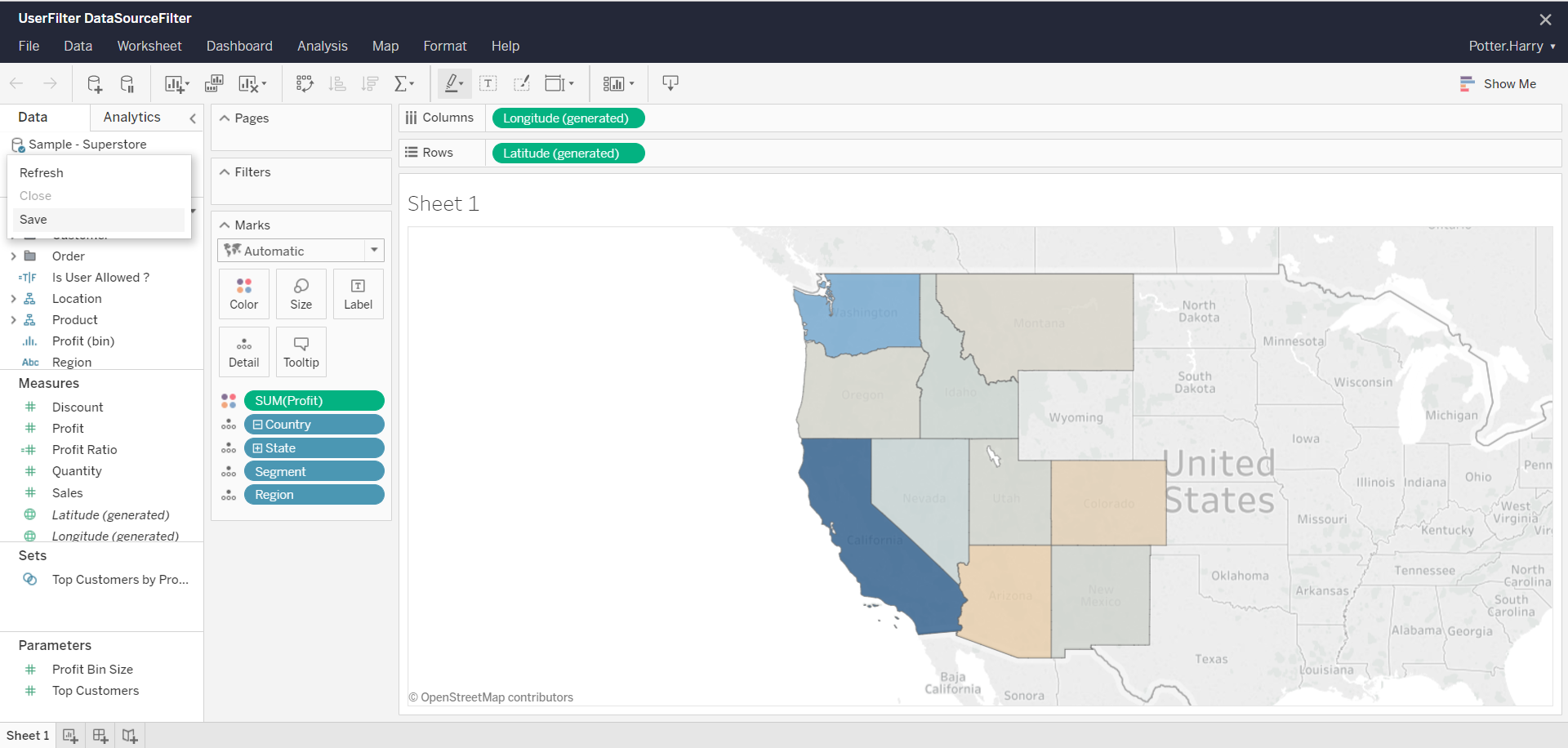The image size is (1568, 748).
Task: Click the sort ascending icon
Action: [337, 83]
